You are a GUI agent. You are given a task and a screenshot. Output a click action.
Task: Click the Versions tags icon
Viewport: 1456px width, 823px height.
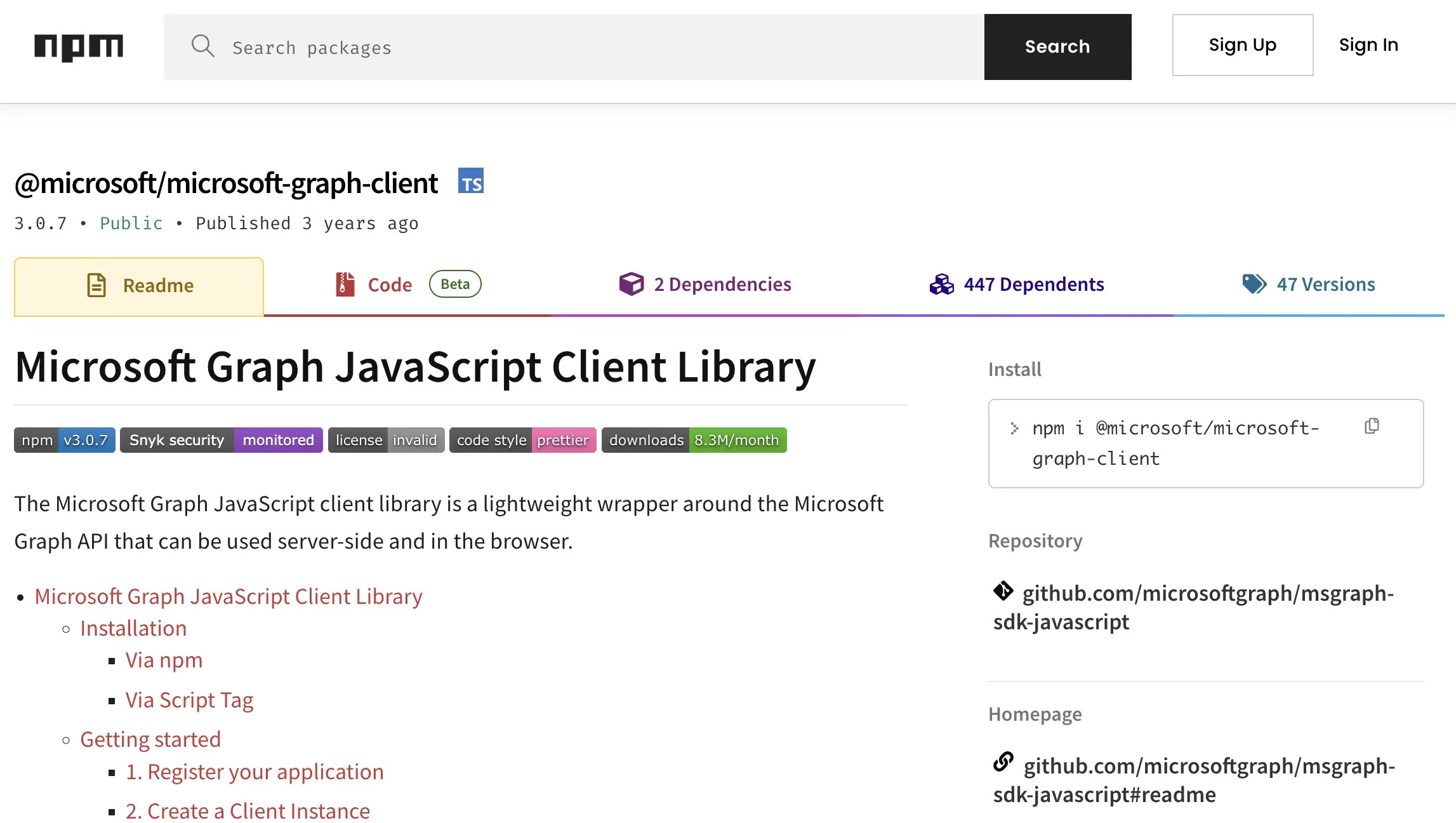[x=1254, y=284]
